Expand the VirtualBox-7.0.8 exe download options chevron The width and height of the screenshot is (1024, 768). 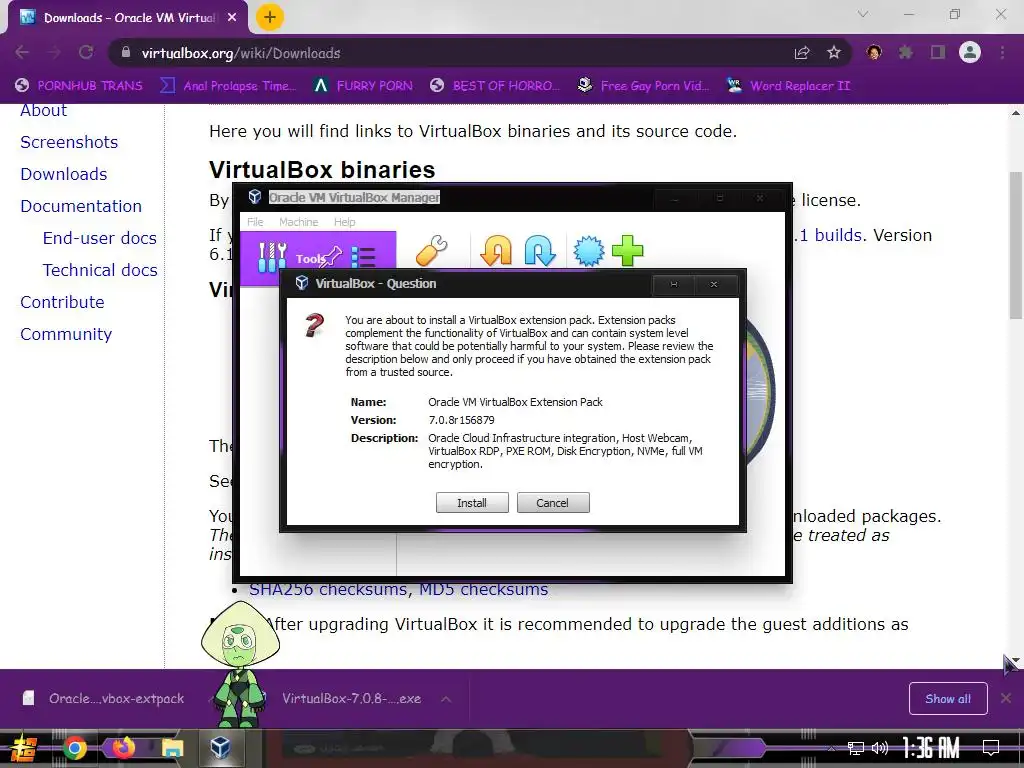446,699
